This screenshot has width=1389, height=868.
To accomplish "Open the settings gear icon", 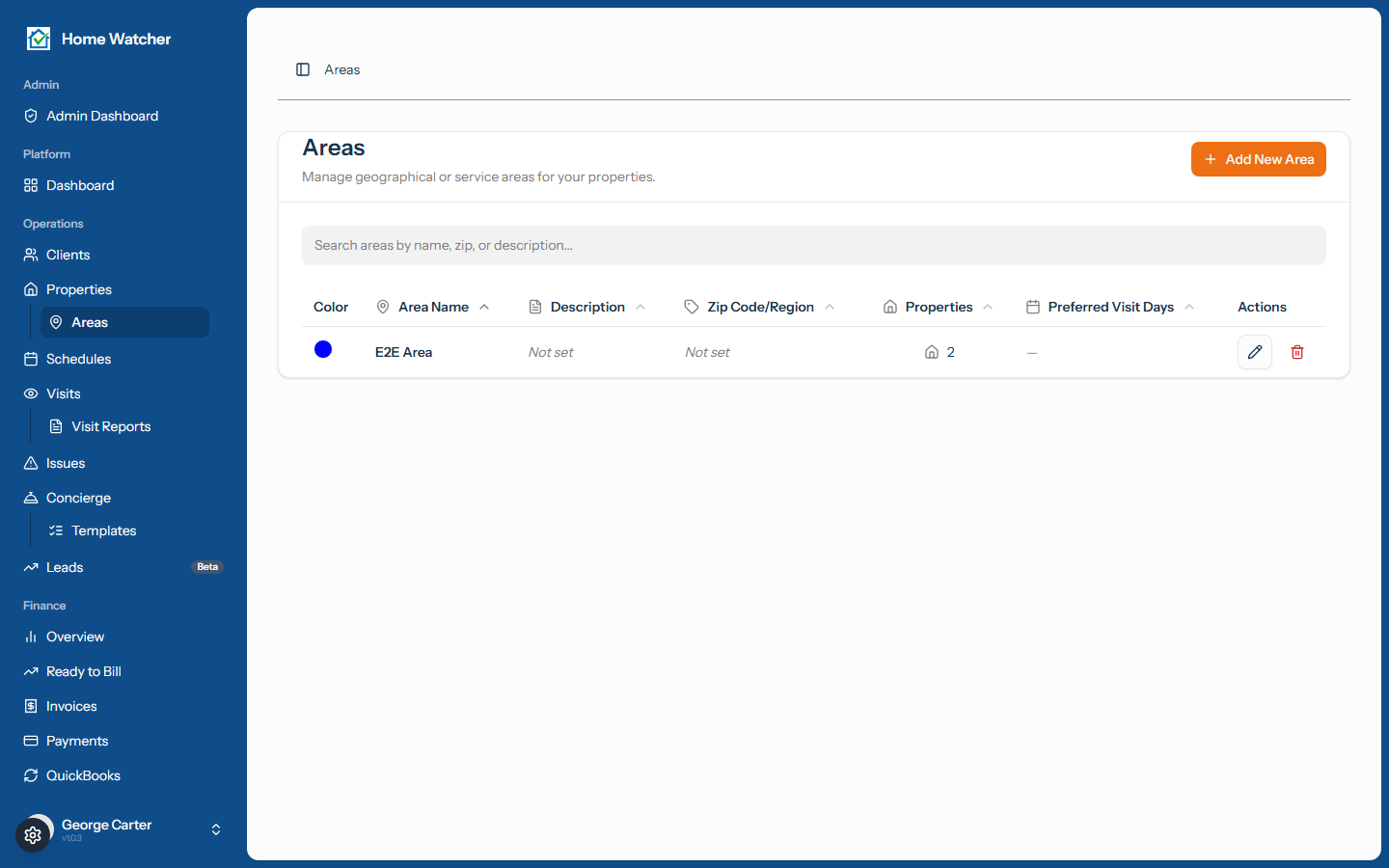I will pyautogui.click(x=33, y=835).
